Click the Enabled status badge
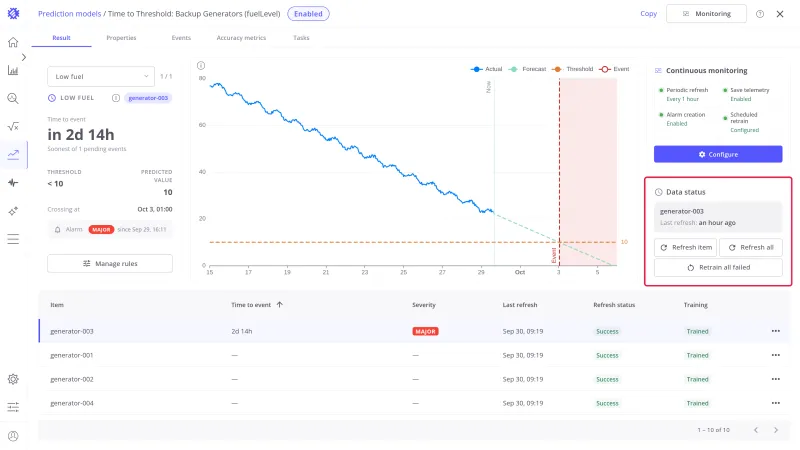The image size is (800, 450). pos(308,14)
